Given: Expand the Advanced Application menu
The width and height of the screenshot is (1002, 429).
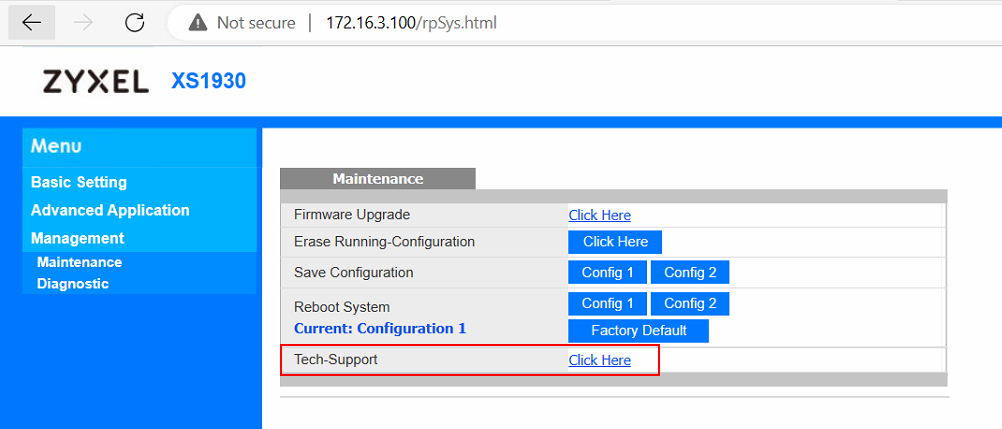Looking at the screenshot, I should pyautogui.click(x=110, y=210).
